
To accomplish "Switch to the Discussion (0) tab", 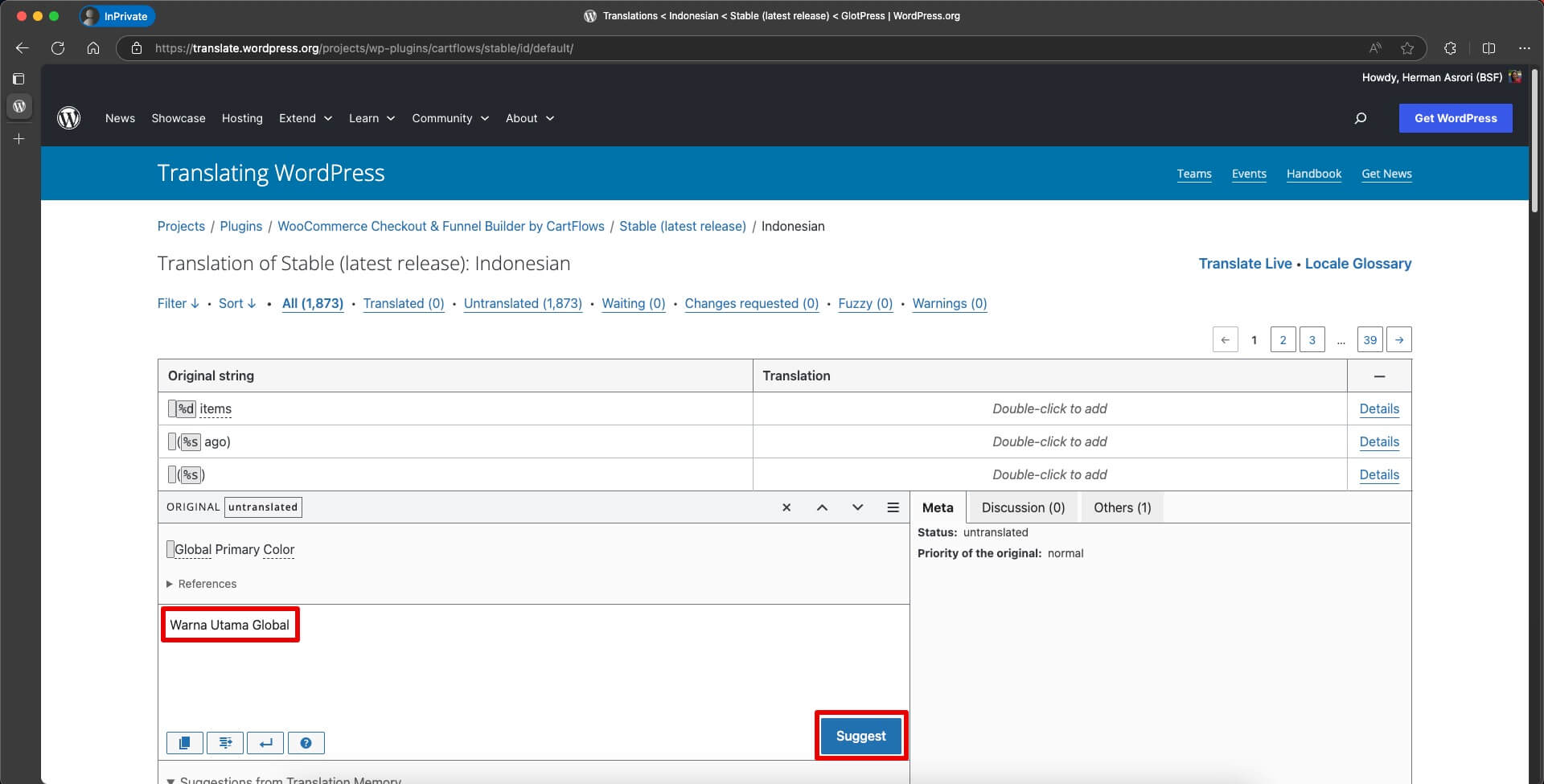I will point(1023,507).
